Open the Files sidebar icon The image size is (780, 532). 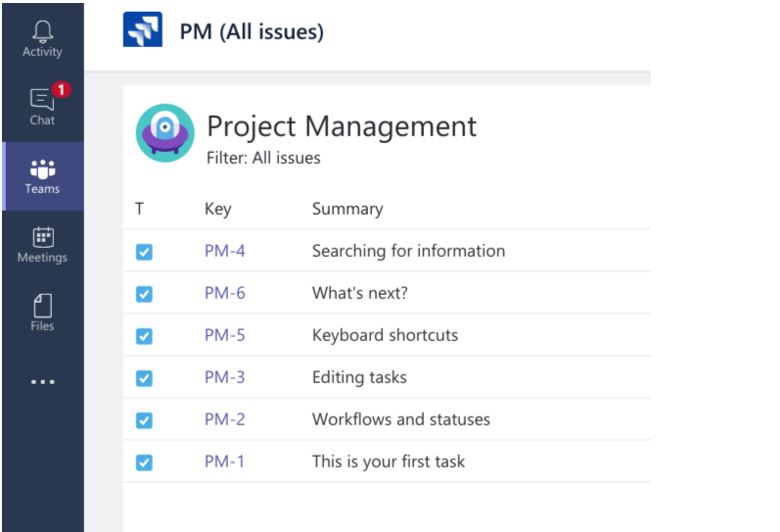point(42,313)
